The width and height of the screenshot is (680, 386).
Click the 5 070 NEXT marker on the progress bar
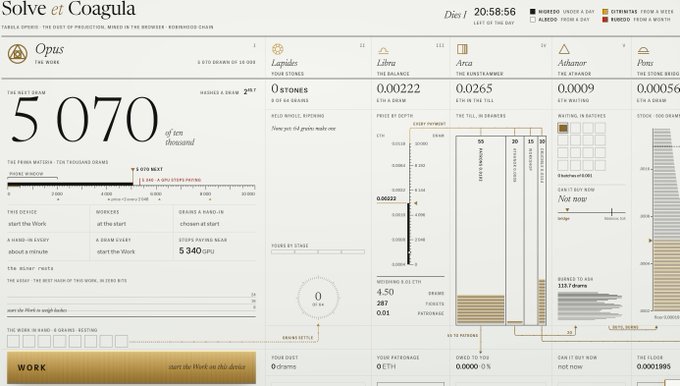(x=147, y=169)
